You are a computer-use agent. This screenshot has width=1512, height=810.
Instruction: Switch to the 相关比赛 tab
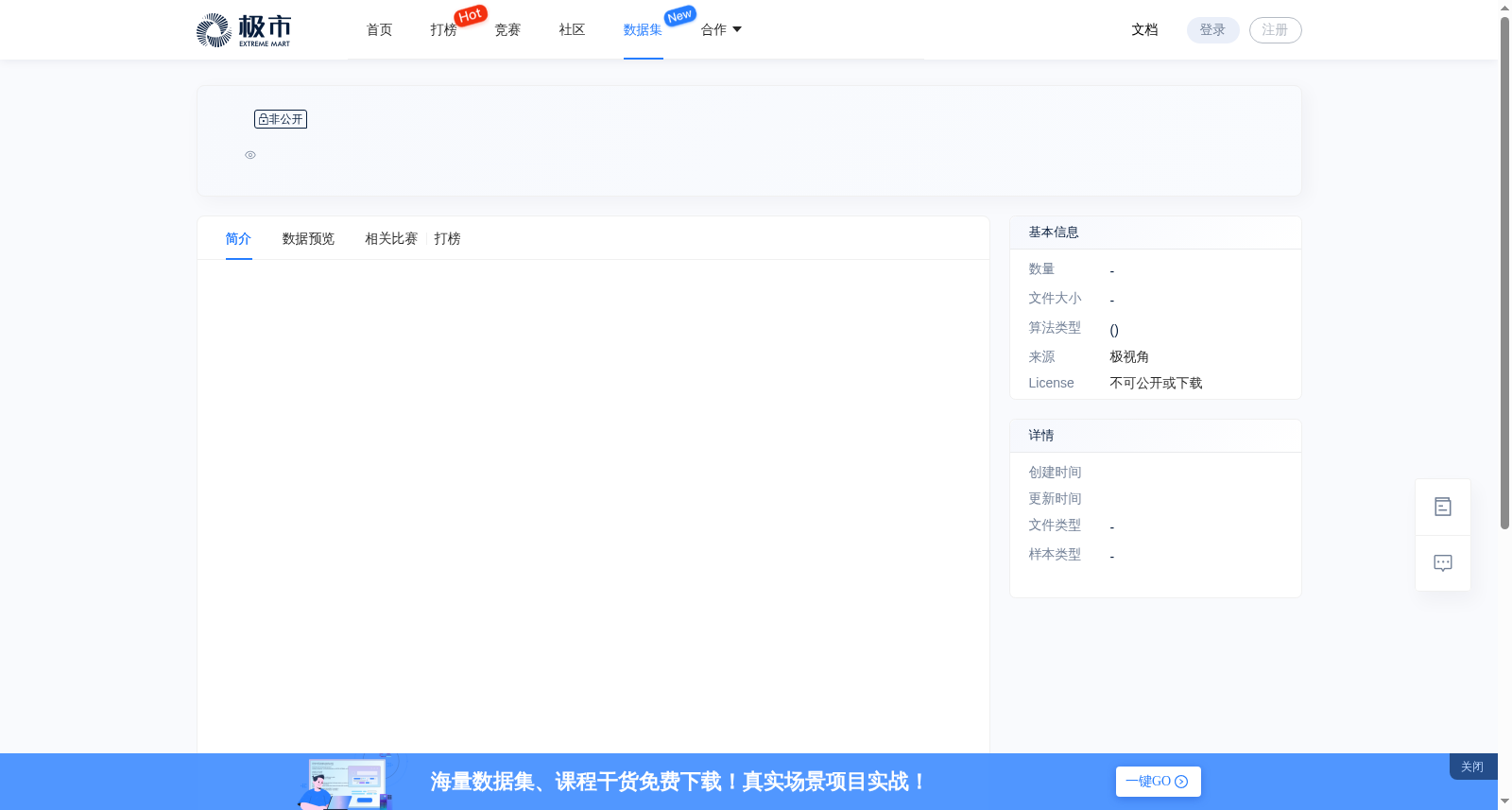[391, 239]
